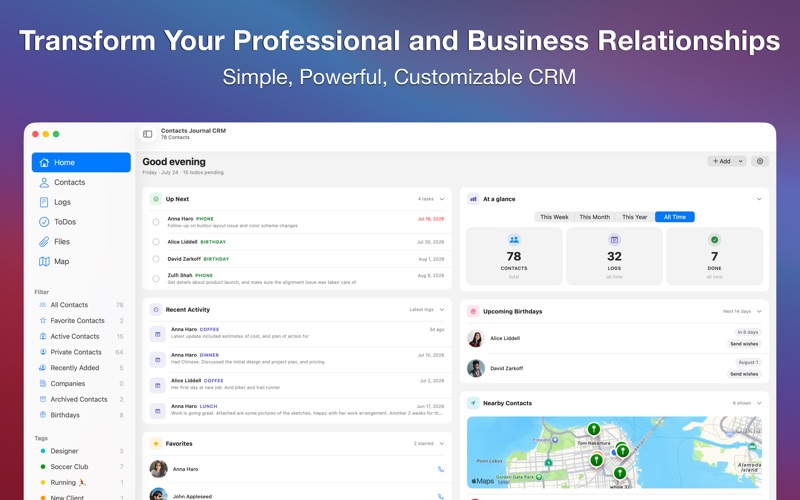Select the Designer tag
The image size is (800, 500).
tap(81, 451)
